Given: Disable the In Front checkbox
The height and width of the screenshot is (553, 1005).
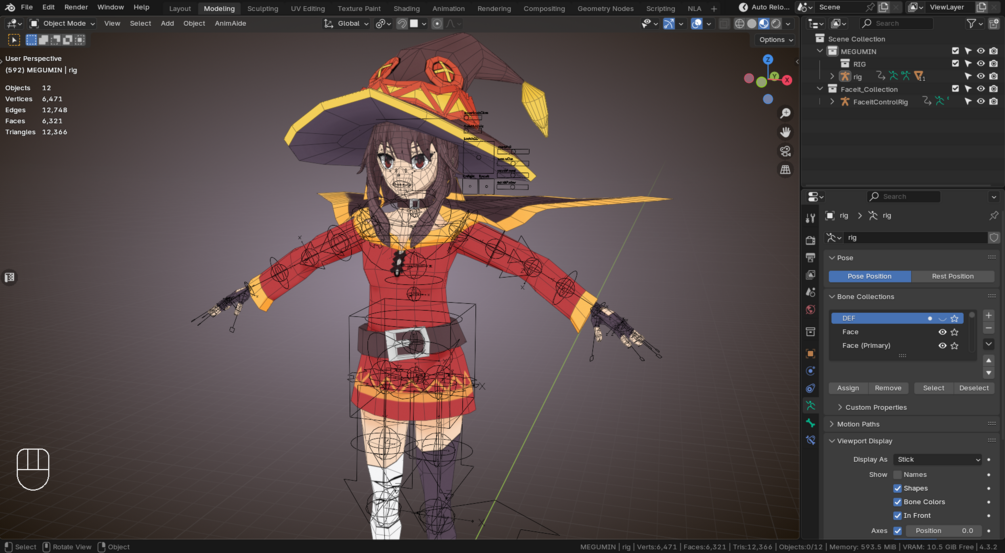Looking at the screenshot, I should [x=897, y=515].
